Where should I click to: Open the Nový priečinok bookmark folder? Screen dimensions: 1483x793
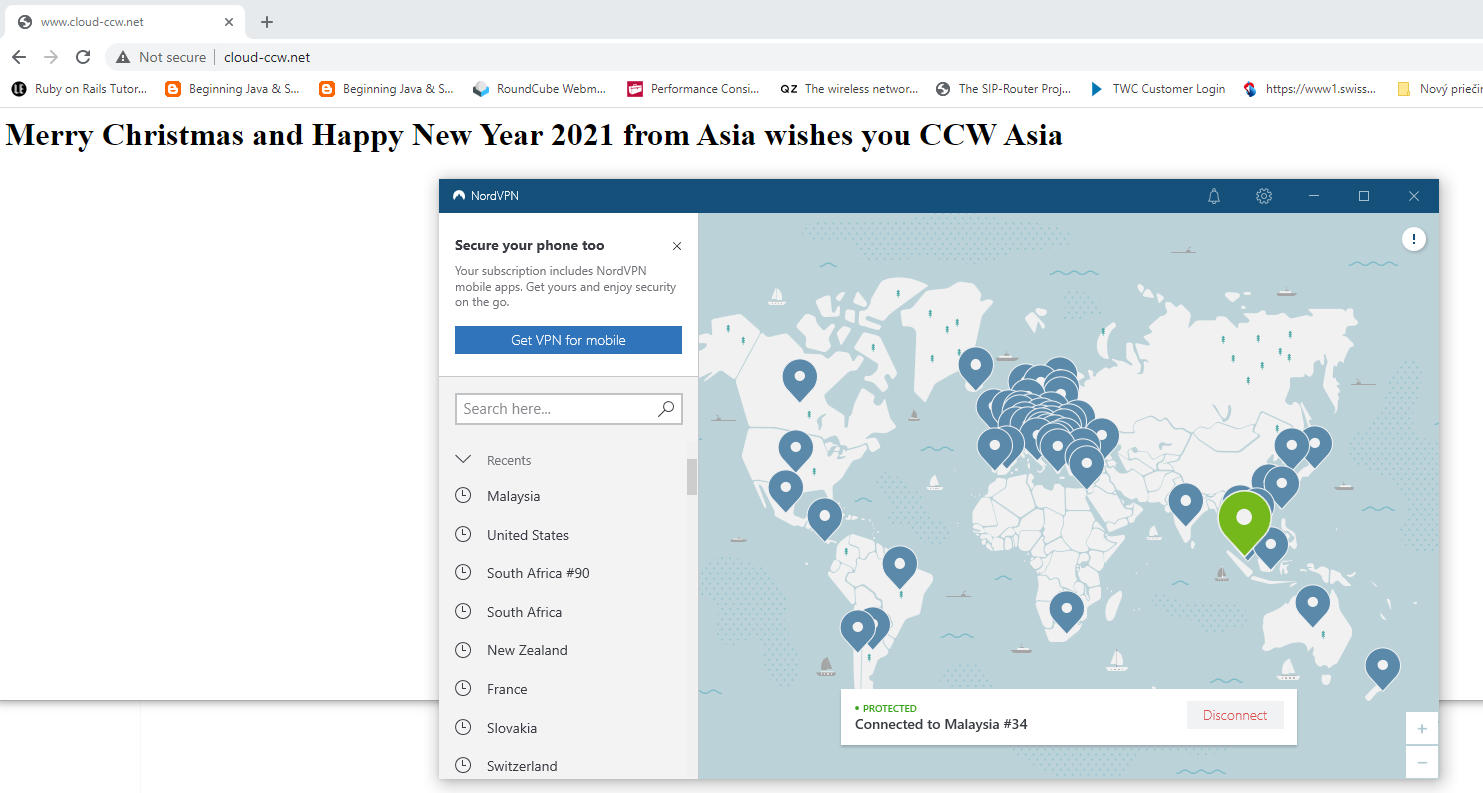coord(1439,89)
